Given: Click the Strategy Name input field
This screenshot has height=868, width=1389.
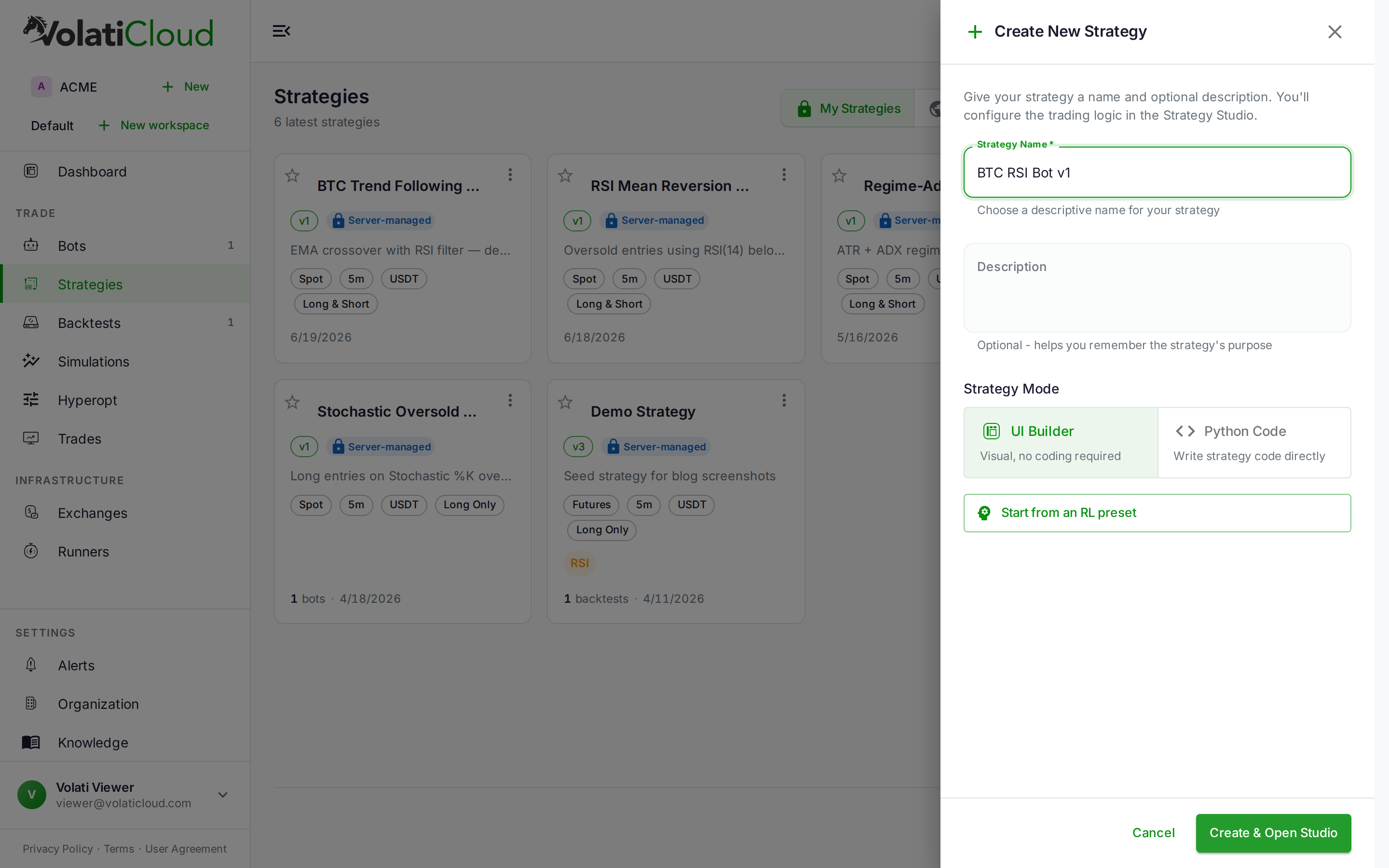Looking at the screenshot, I should 1157,172.
